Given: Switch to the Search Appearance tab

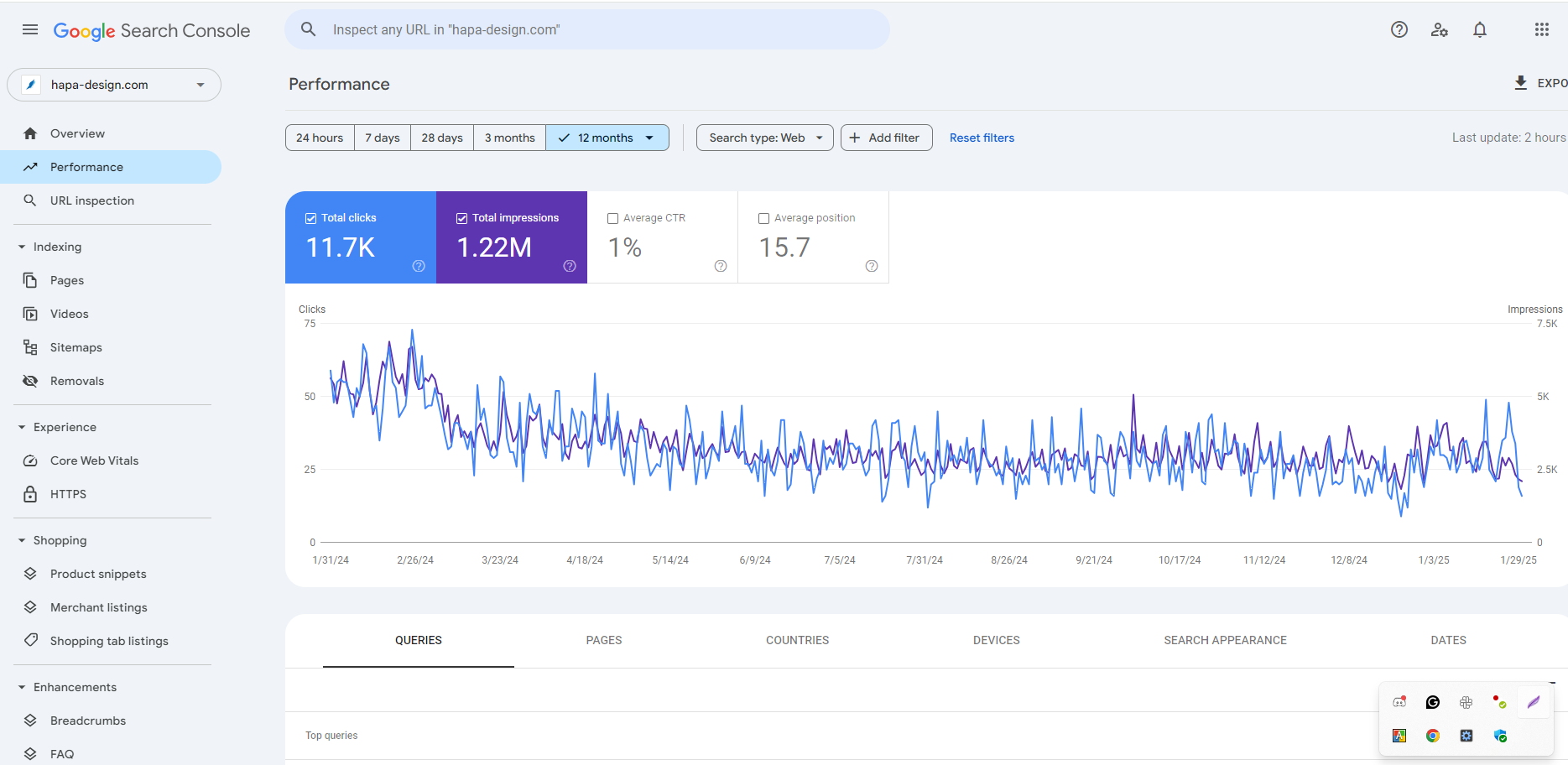Looking at the screenshot, I should coord(1225,640).
